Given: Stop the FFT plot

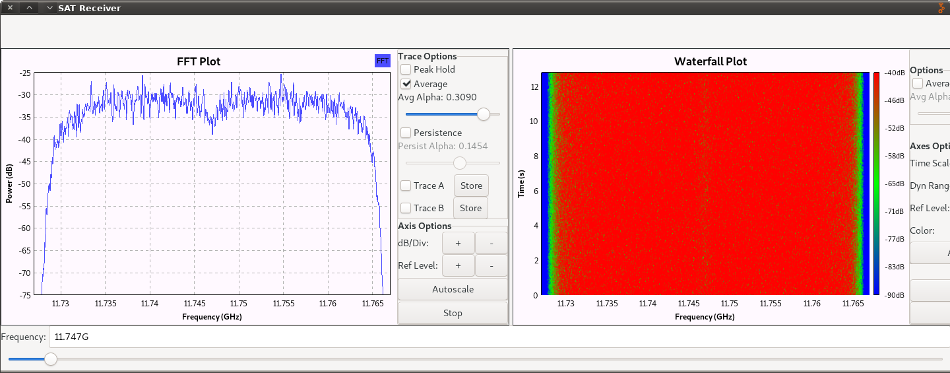Looking at the screenshot, I should click(453, 313).
